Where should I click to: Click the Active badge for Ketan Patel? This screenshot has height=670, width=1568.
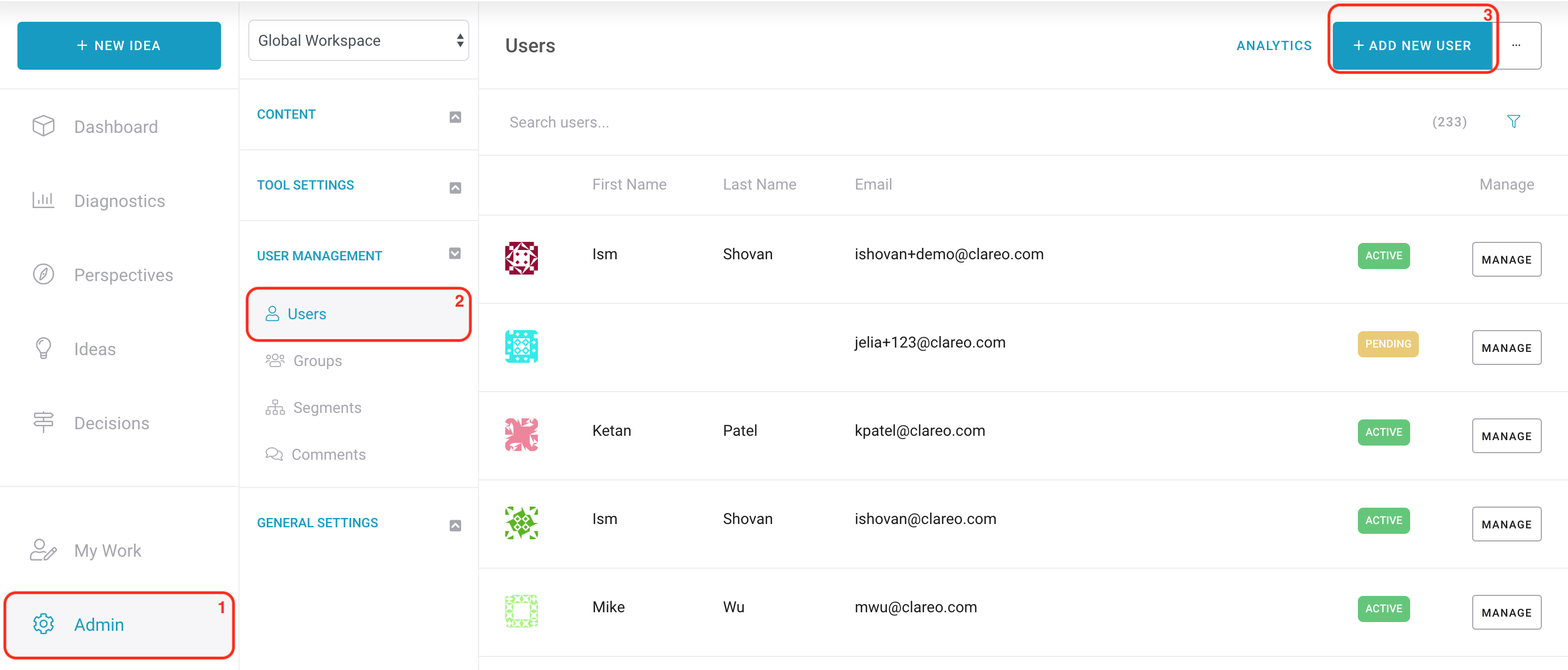[1383, 433]
